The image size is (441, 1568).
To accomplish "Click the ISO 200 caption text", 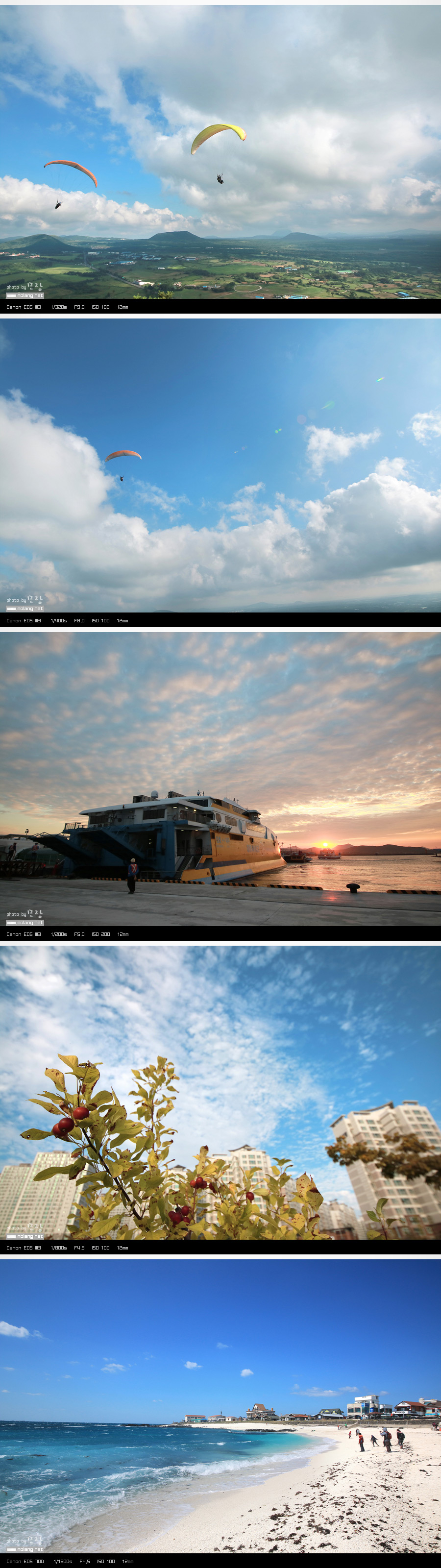I will pos(100,934).
